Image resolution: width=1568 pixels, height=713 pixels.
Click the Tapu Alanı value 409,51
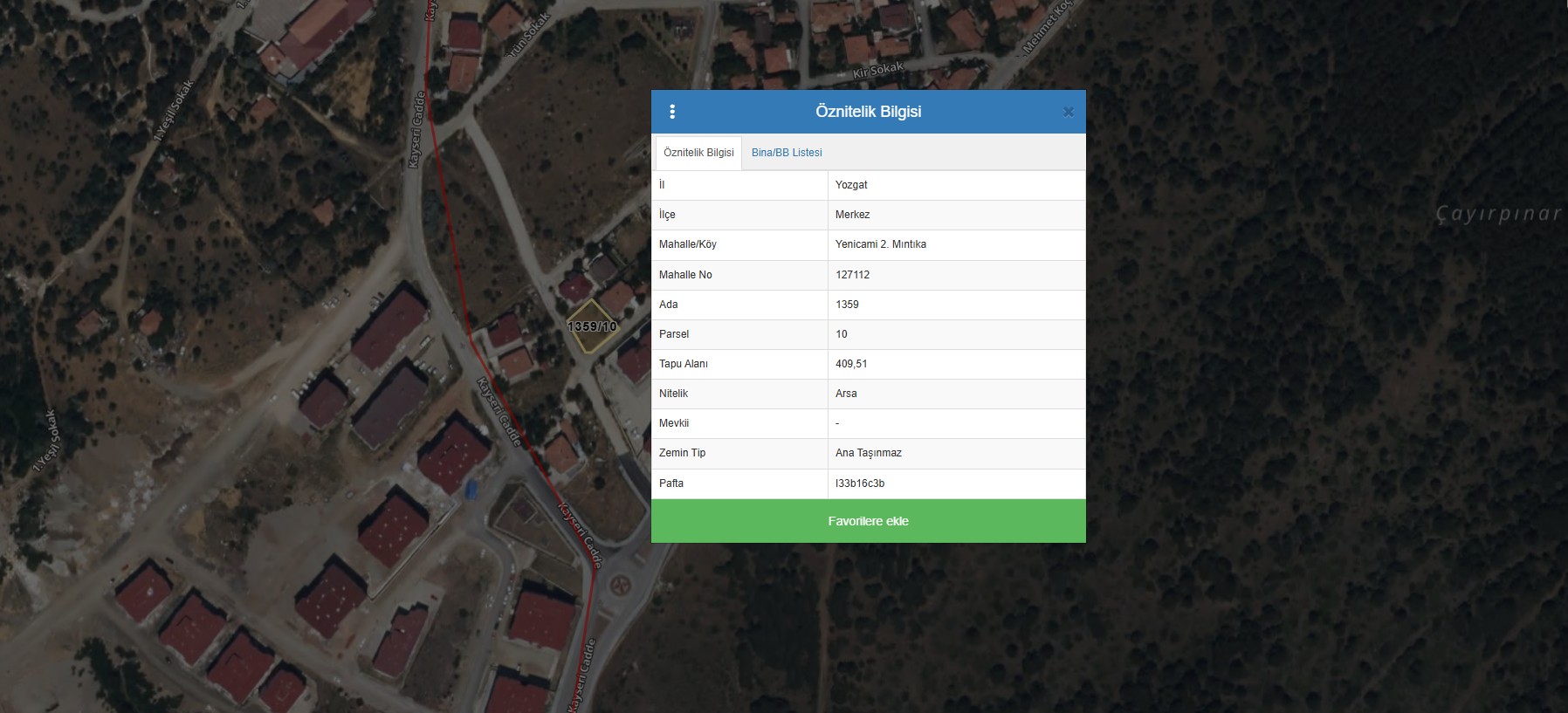[851, 364]
